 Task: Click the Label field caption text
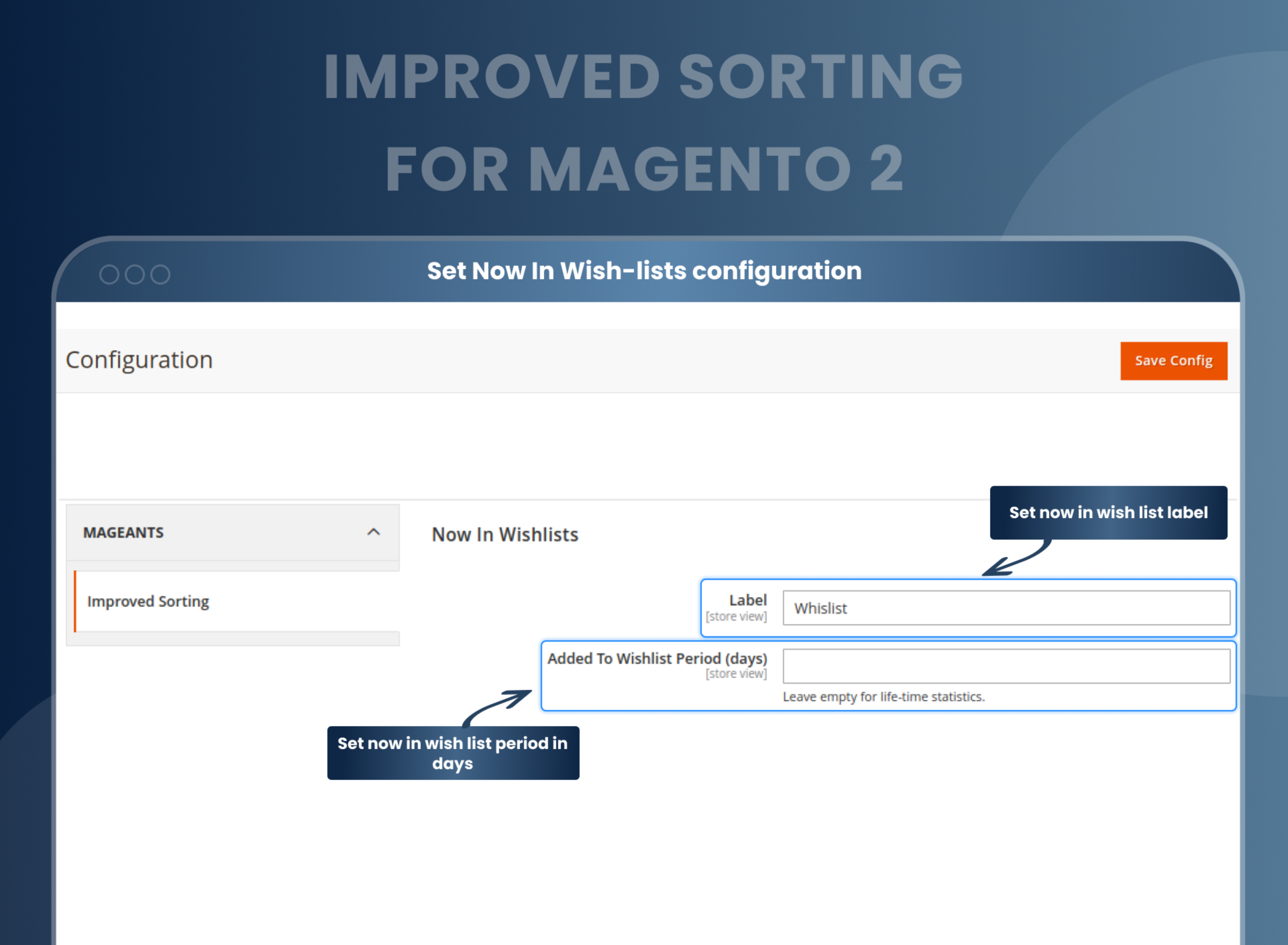pyautogui.click(x=748, y=599)
